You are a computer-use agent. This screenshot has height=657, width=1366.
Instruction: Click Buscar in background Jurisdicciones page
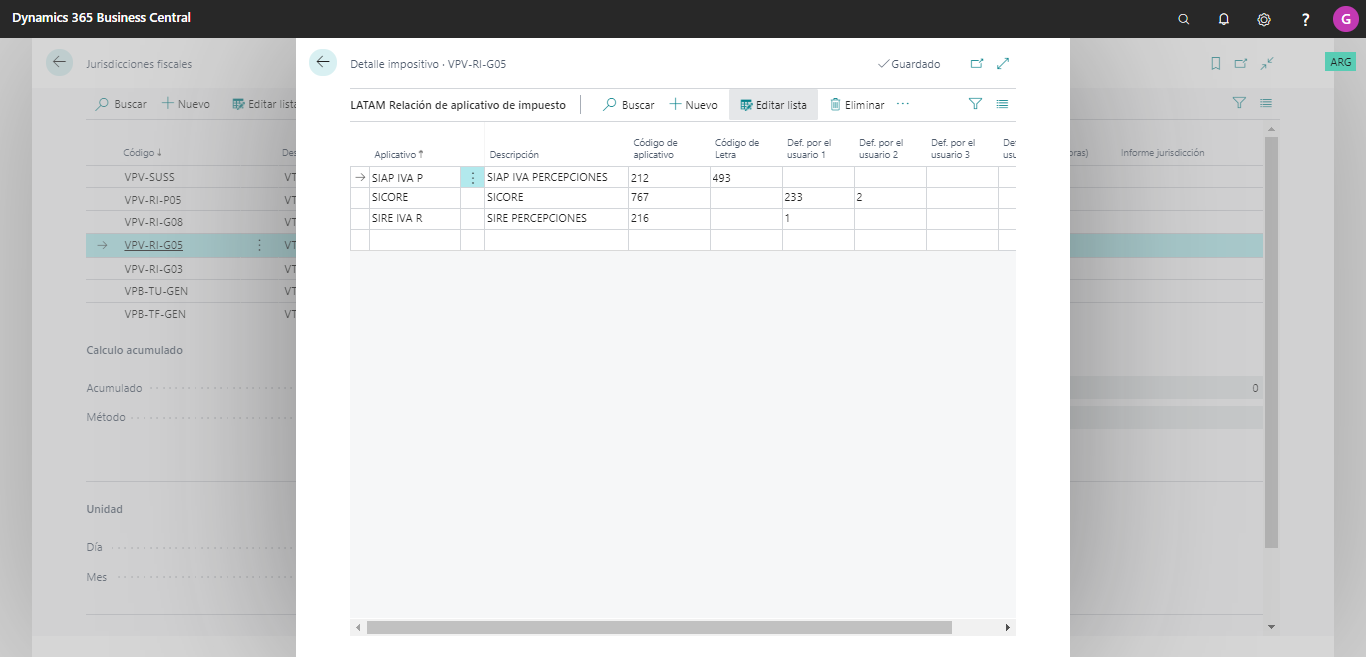pyautogui.click(x=121, y=104)
